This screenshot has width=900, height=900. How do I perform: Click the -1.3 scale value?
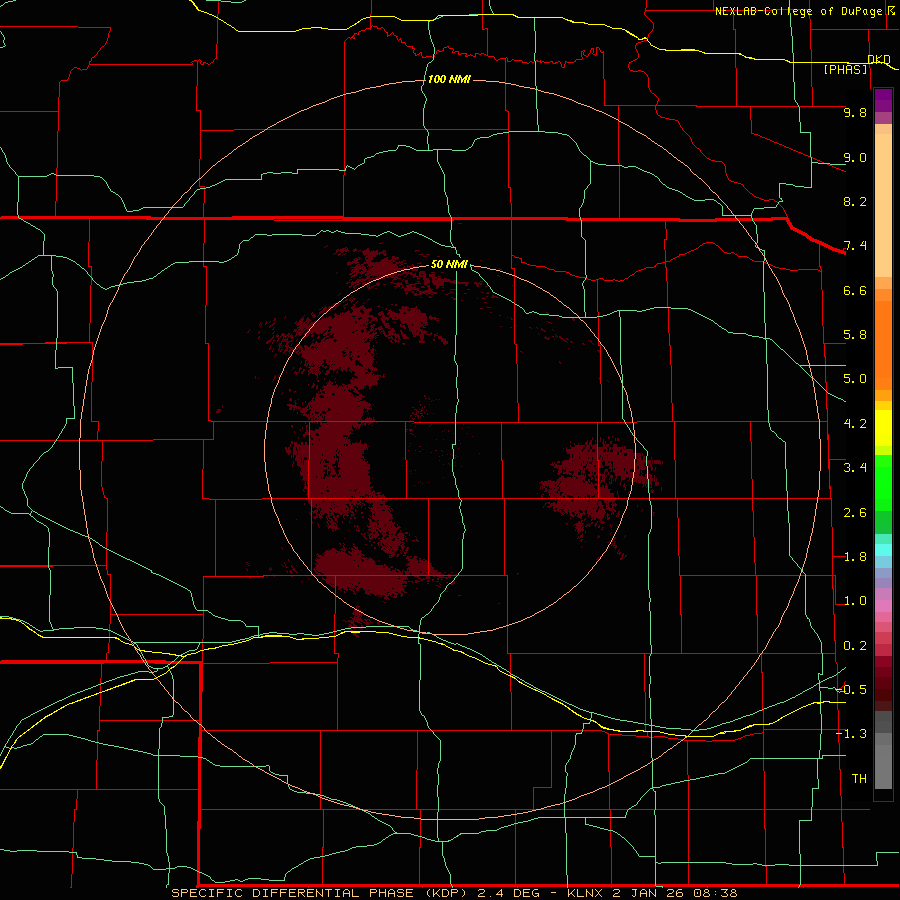point(852,734)
